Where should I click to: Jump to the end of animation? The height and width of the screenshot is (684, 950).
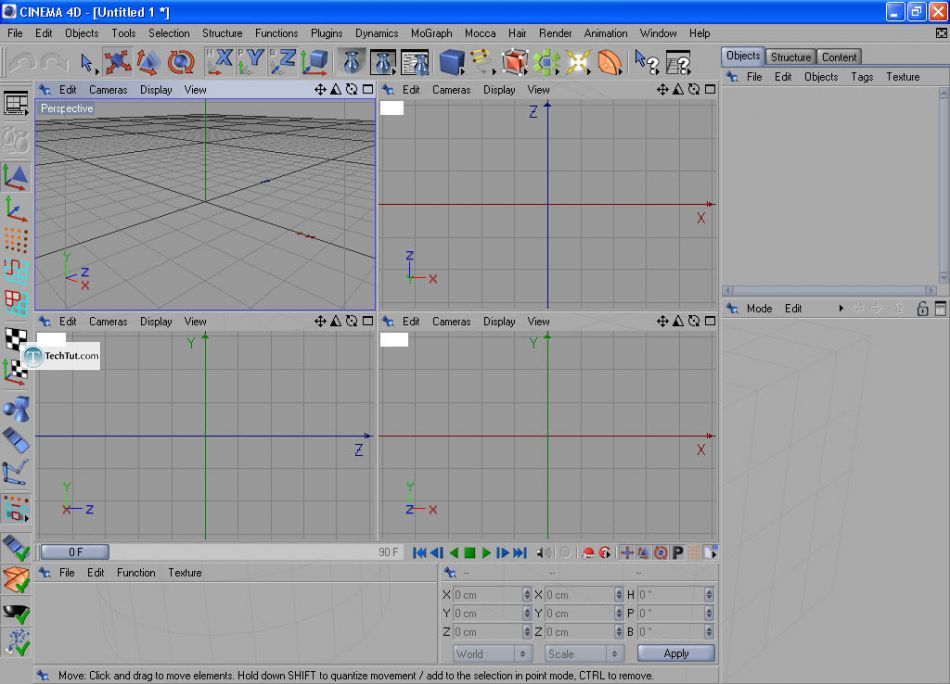pos(520,553)
